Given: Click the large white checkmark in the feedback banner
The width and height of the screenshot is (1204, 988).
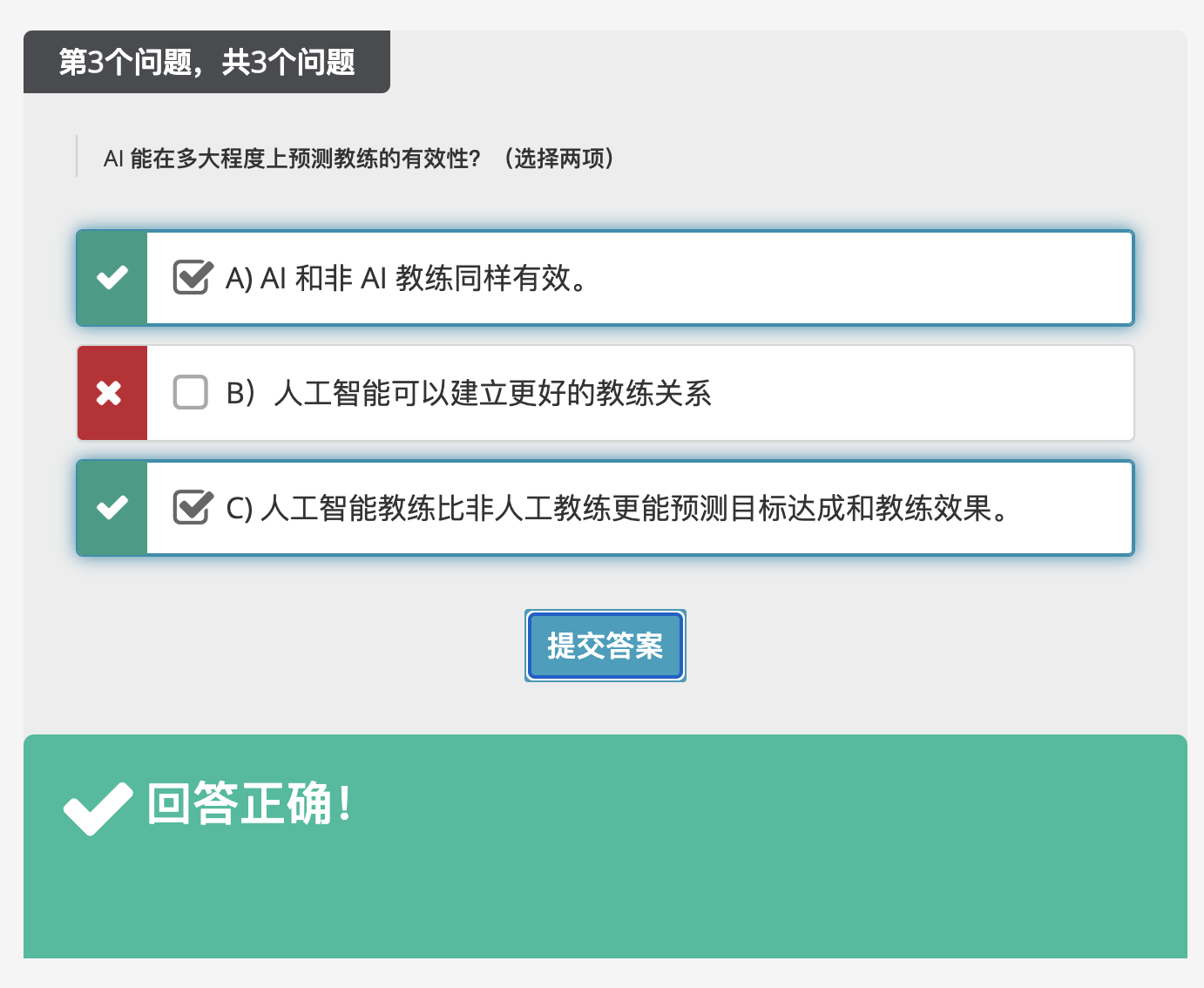Looking at the screenshot, I should tap(98, 808).
